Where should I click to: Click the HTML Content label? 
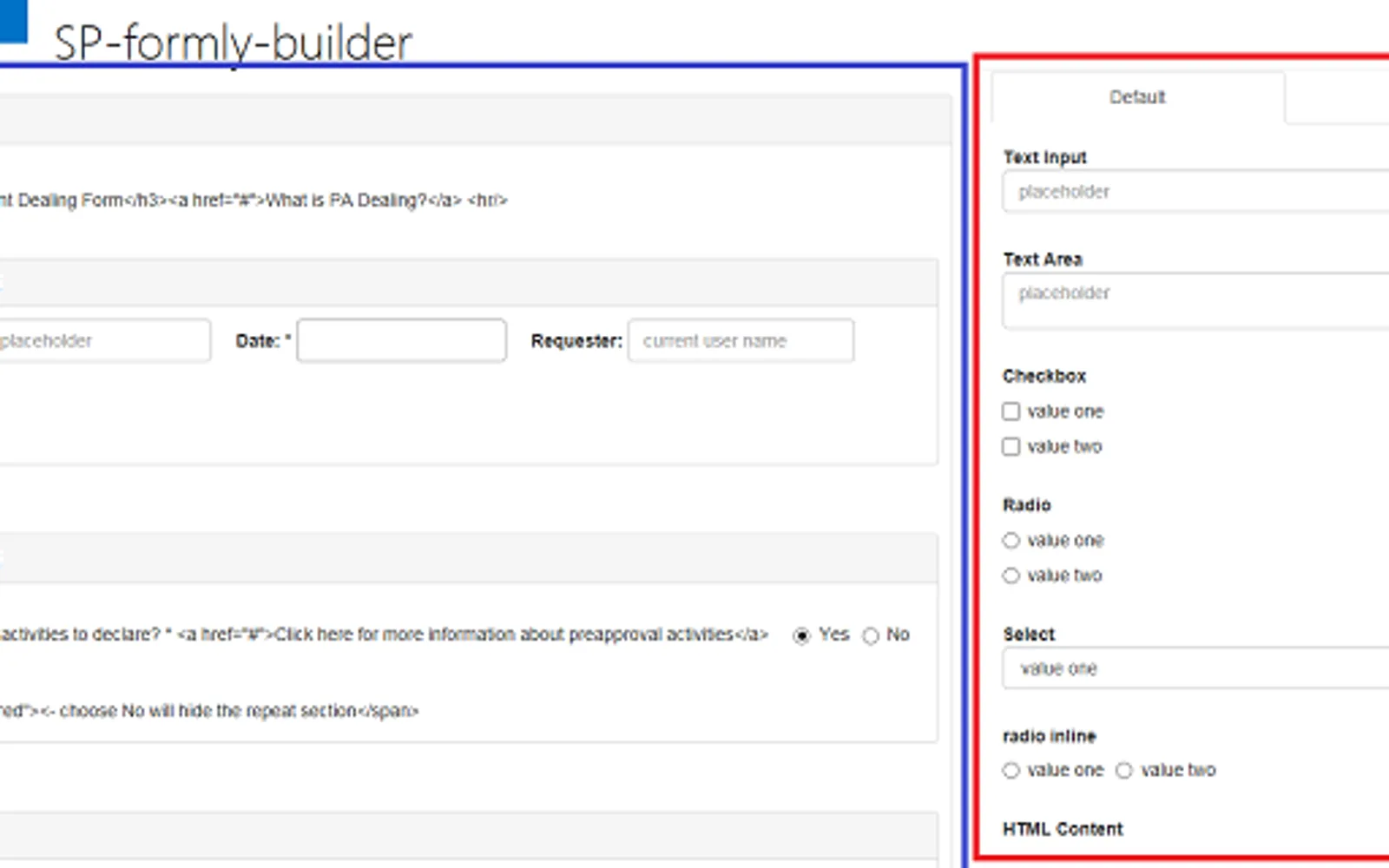coord(1063,829)
